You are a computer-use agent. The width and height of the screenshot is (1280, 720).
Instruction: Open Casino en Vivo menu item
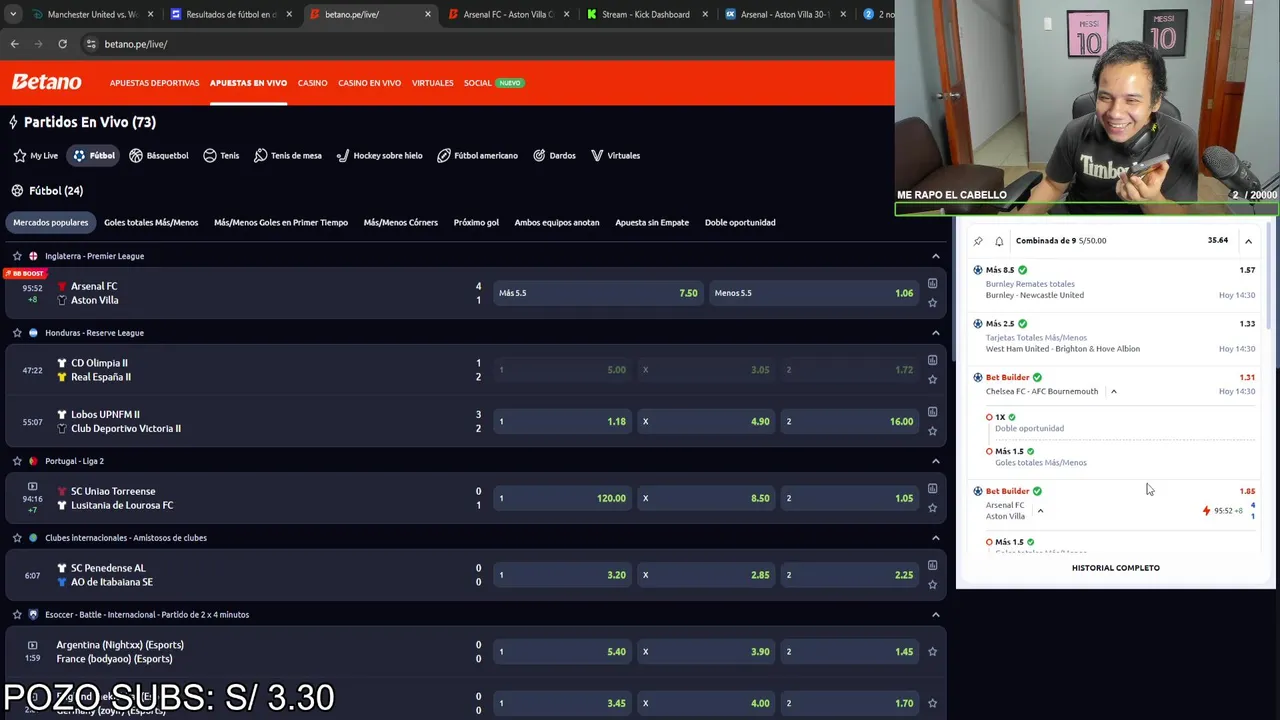tap(369, 83)
